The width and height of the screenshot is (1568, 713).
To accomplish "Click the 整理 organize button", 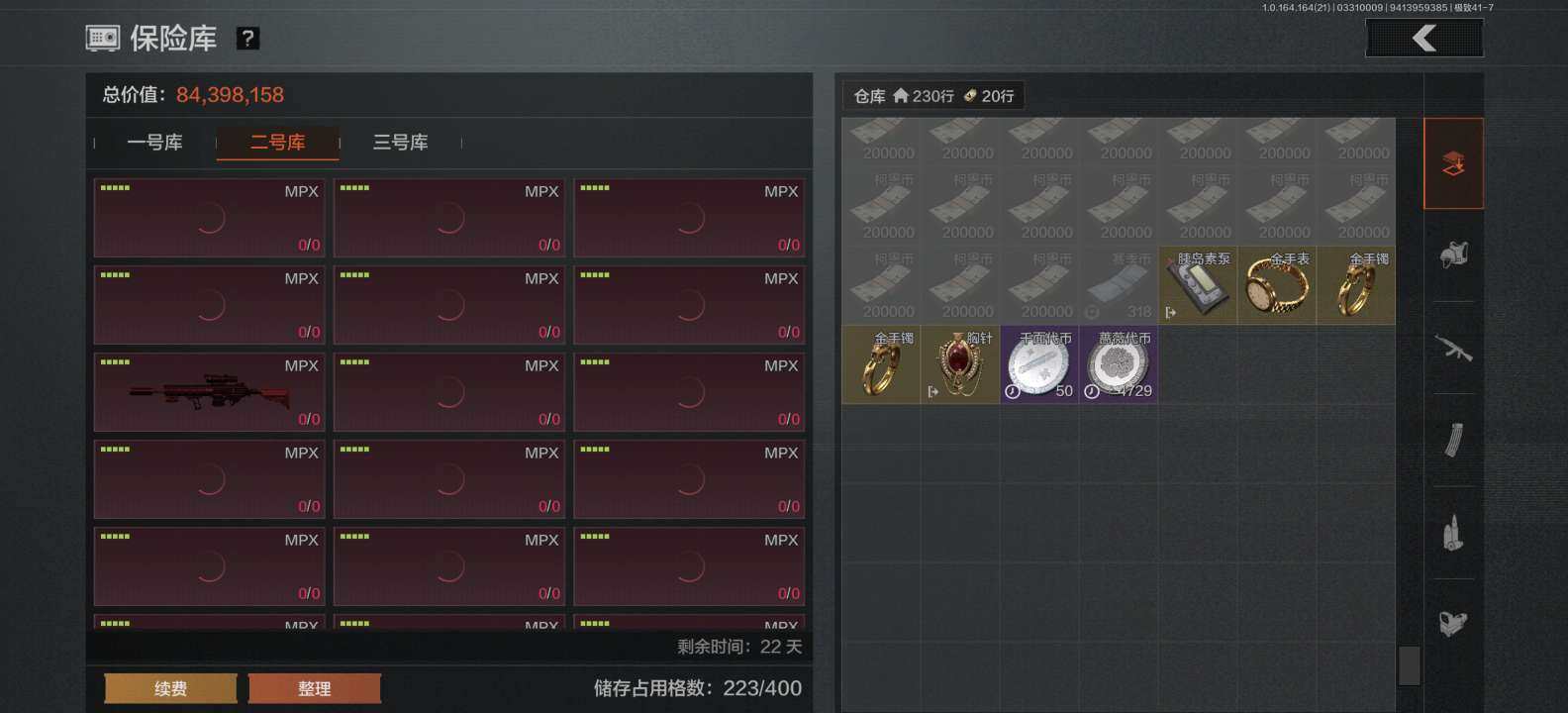I will click(315, 688).
